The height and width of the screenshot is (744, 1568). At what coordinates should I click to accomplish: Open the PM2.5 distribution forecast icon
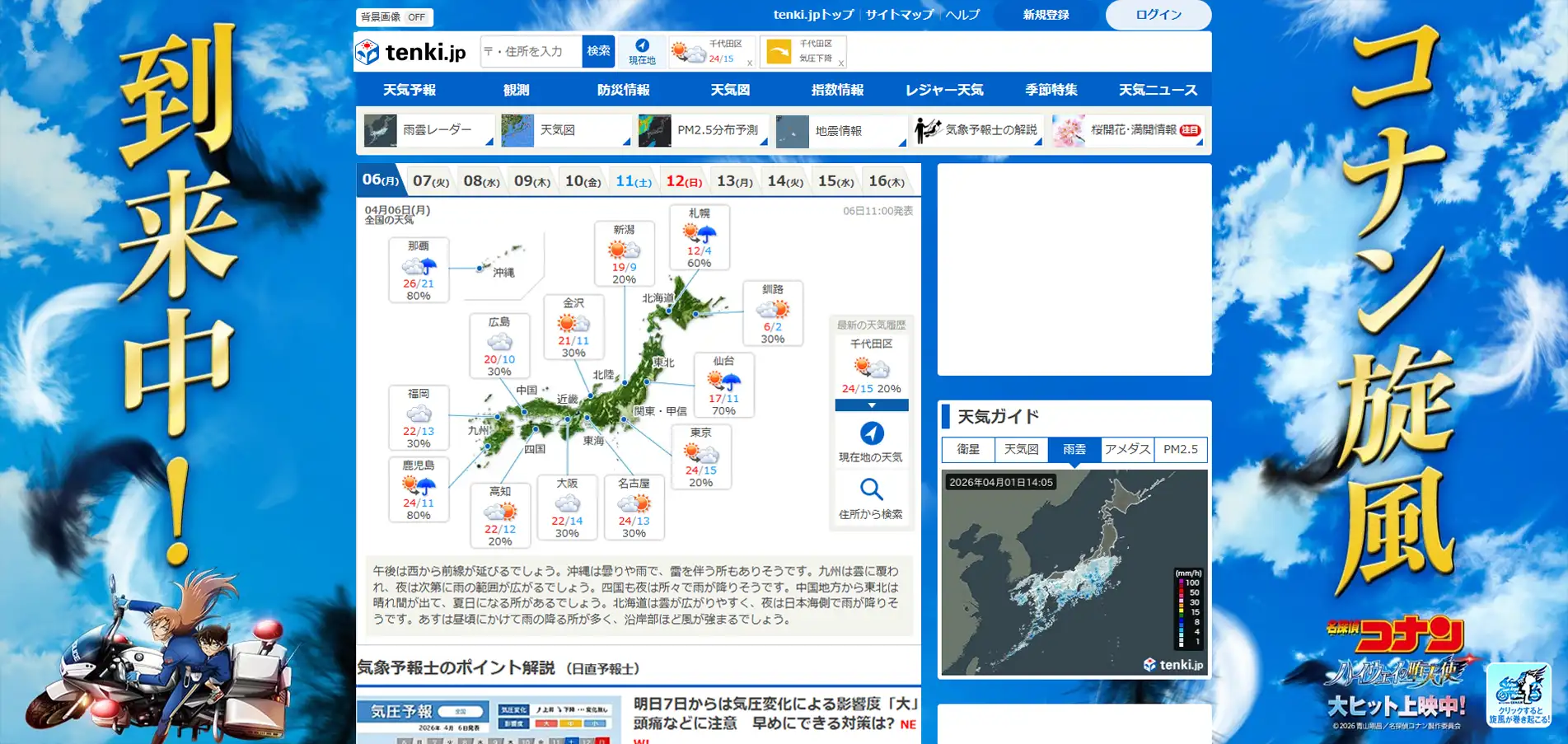[x=655, y=131]
